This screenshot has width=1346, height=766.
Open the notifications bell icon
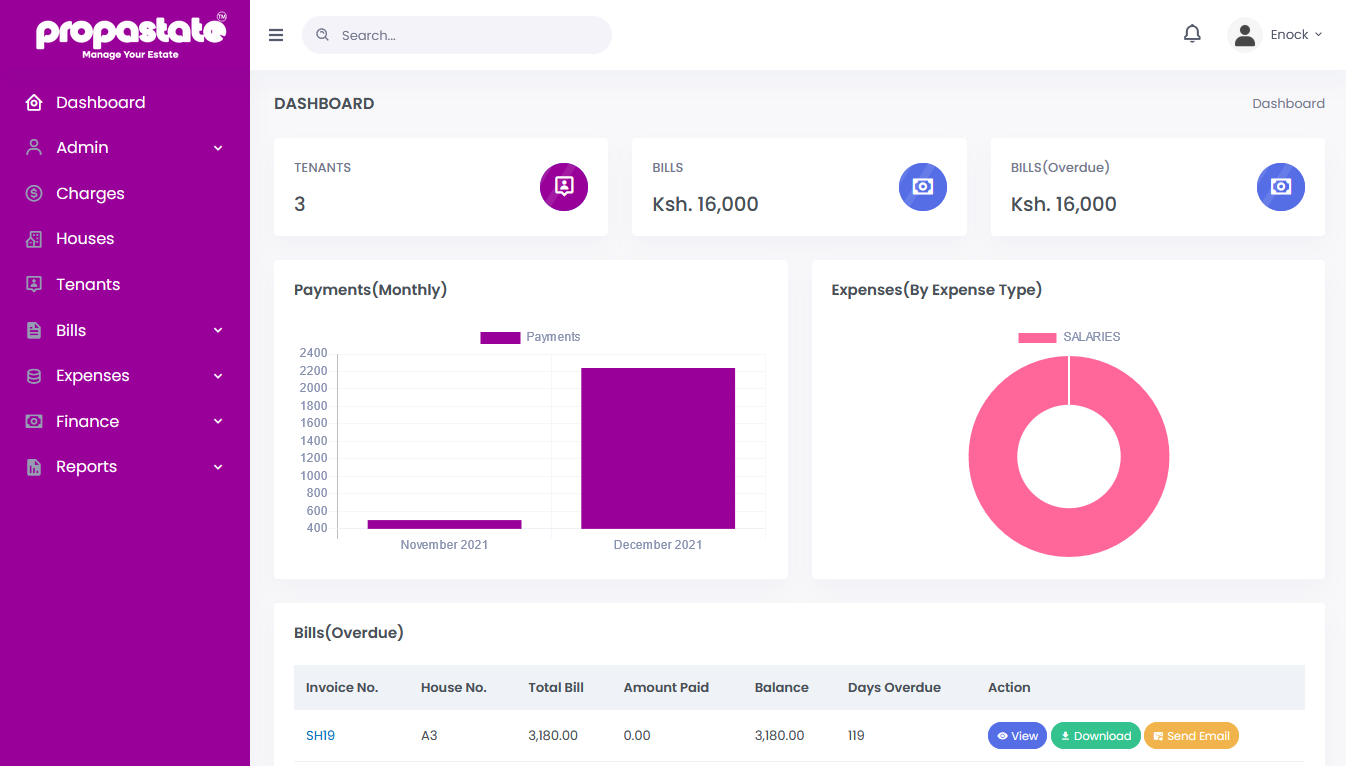tap(1192, 35)
